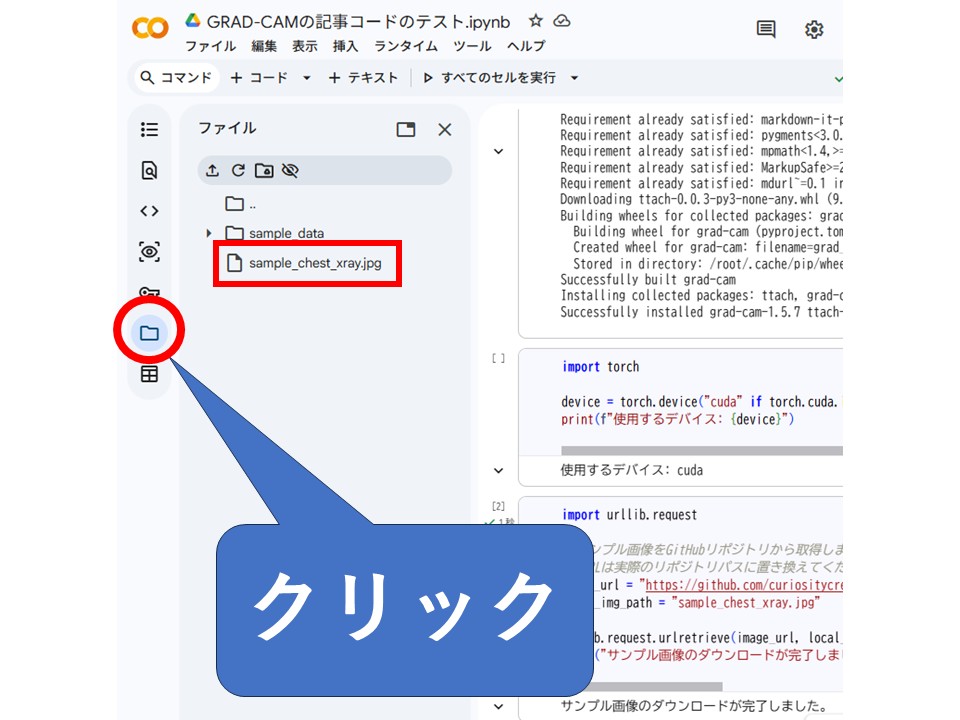
Task: Click Successfully built grad-cam output line
Action: click(648, 280)
